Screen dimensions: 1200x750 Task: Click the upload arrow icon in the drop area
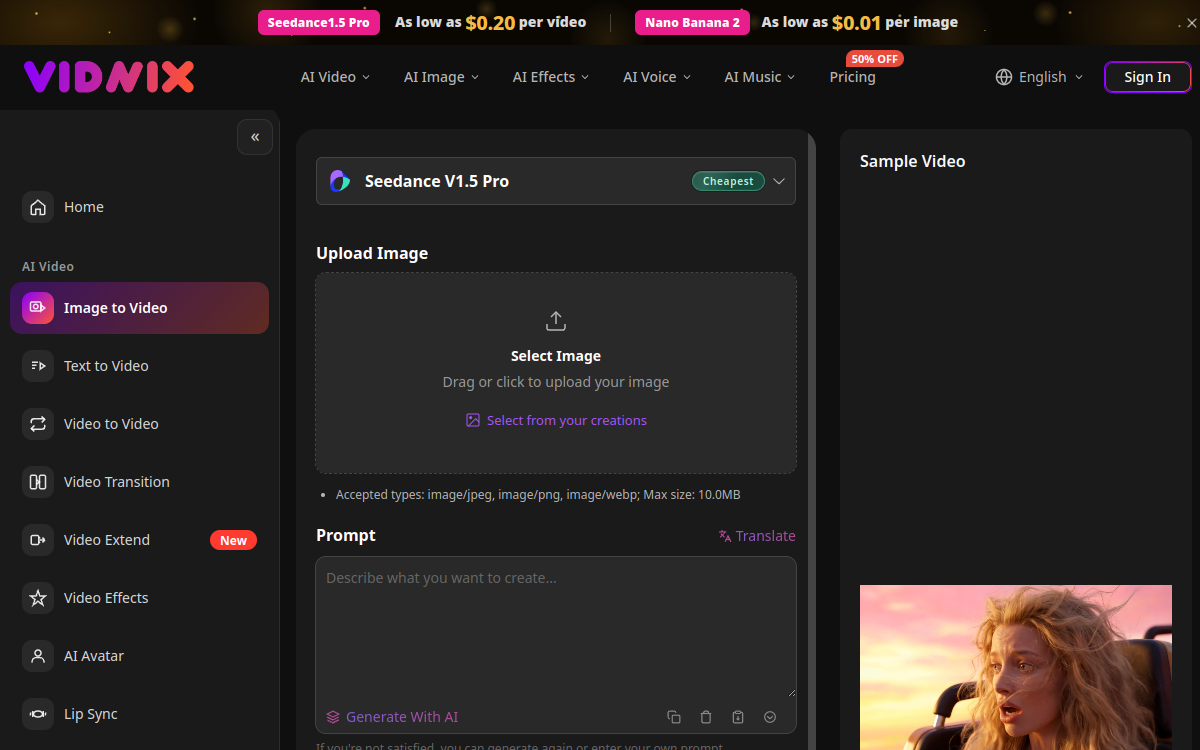point(556,321)
